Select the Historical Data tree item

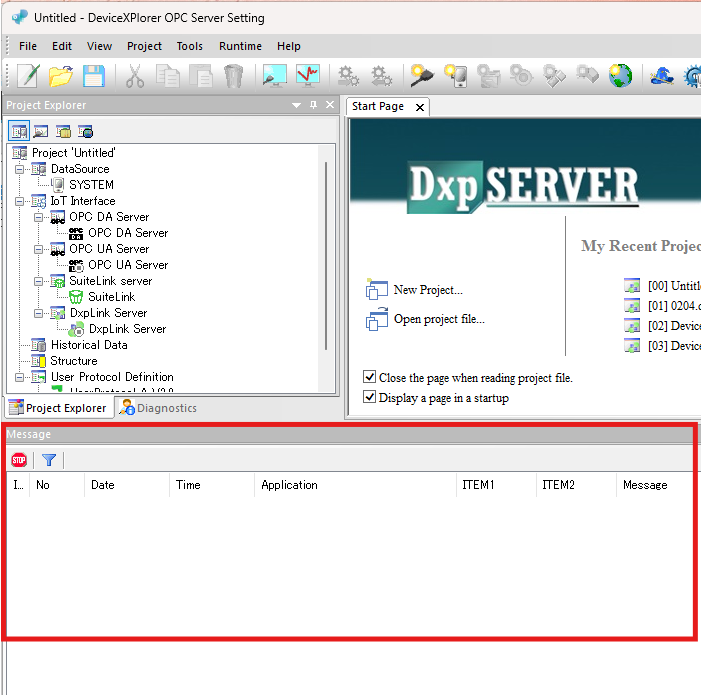click(x=89, y=345)
